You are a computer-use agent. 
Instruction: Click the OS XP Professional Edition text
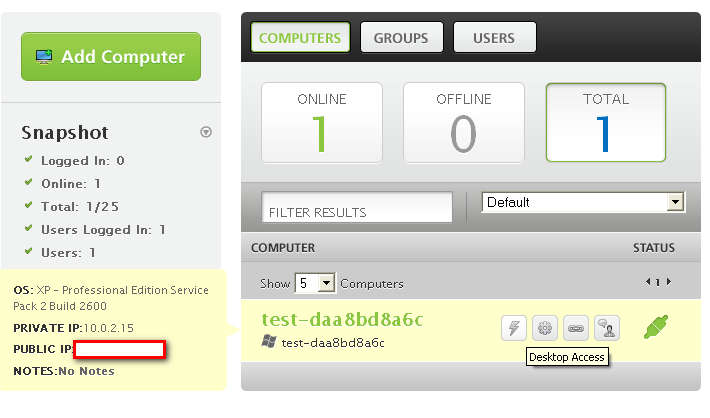tap(111, 298)
